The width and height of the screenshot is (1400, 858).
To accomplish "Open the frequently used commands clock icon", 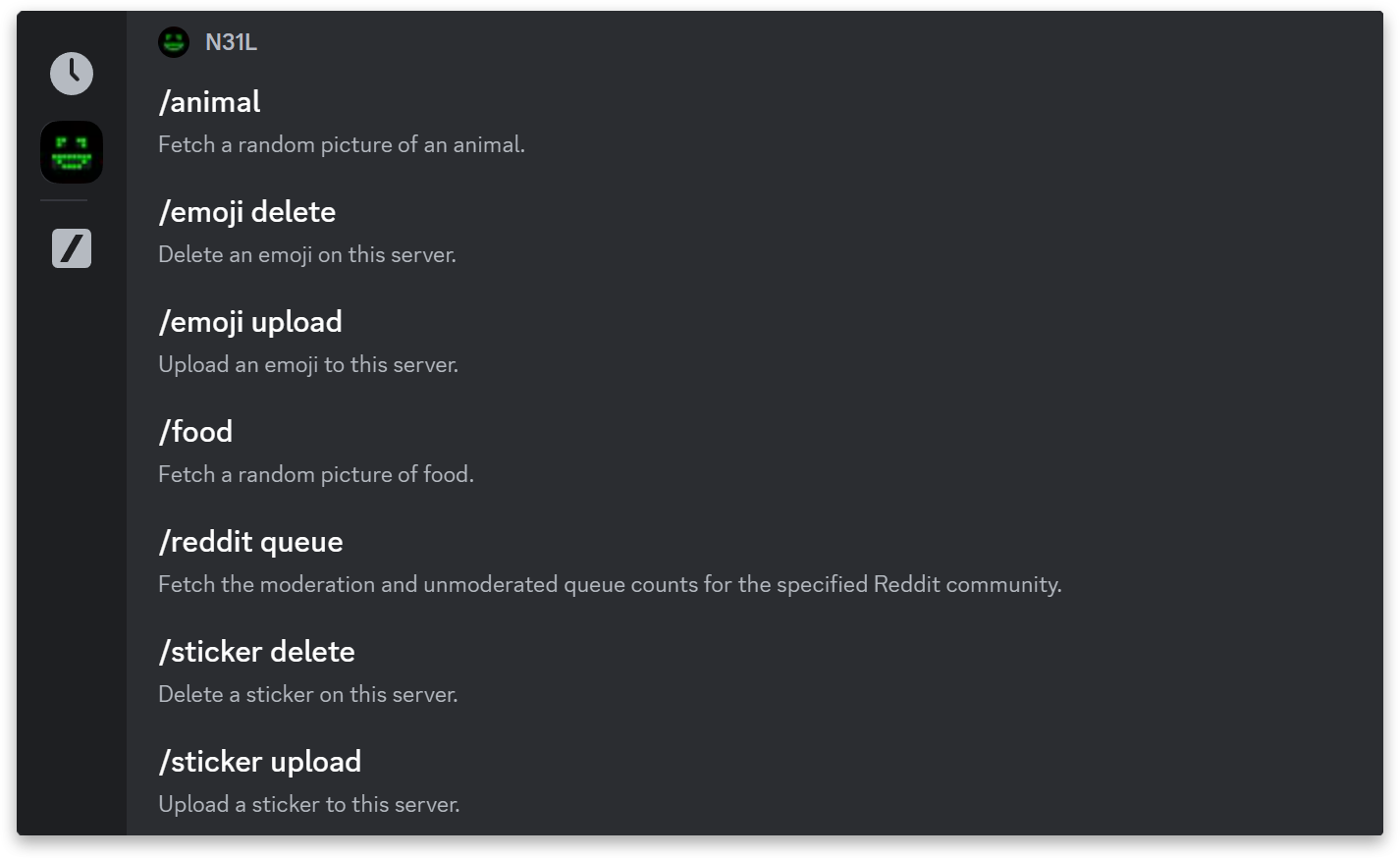I will coord(72,74).
